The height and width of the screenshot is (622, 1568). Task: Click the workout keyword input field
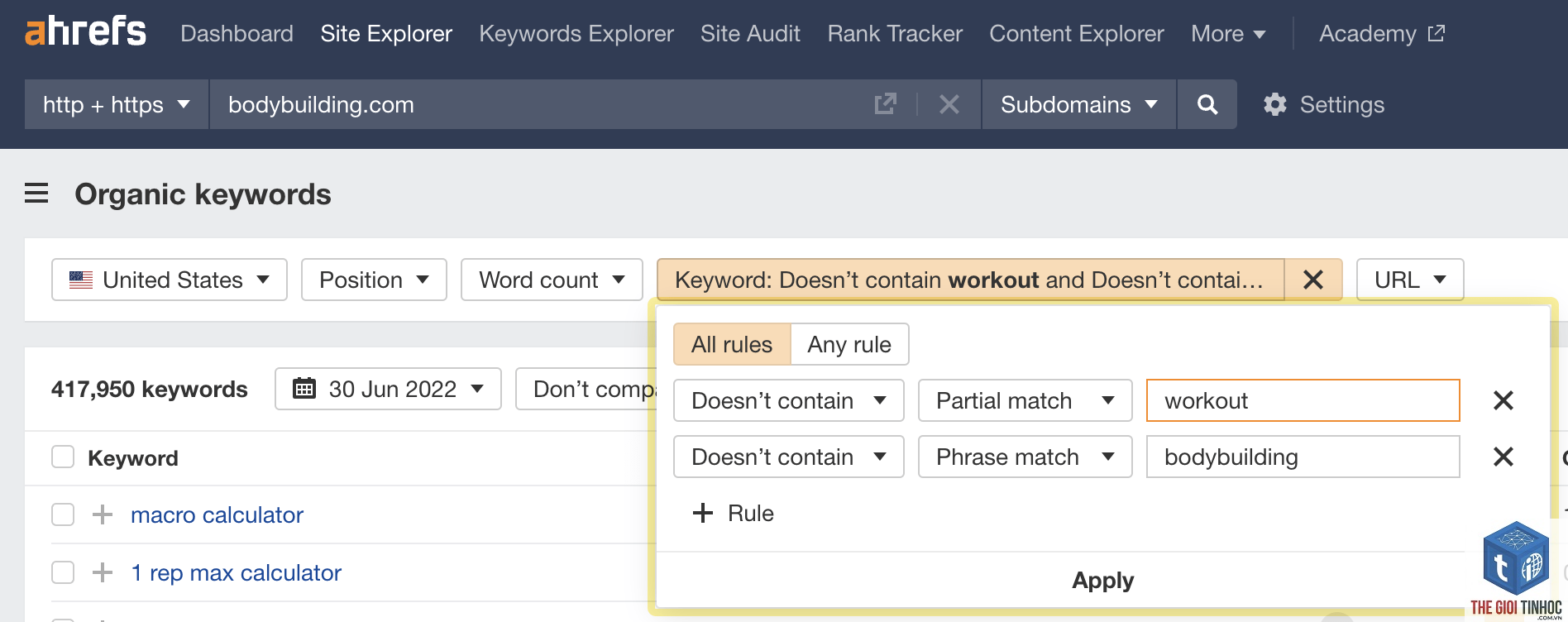pos(1303,400)
